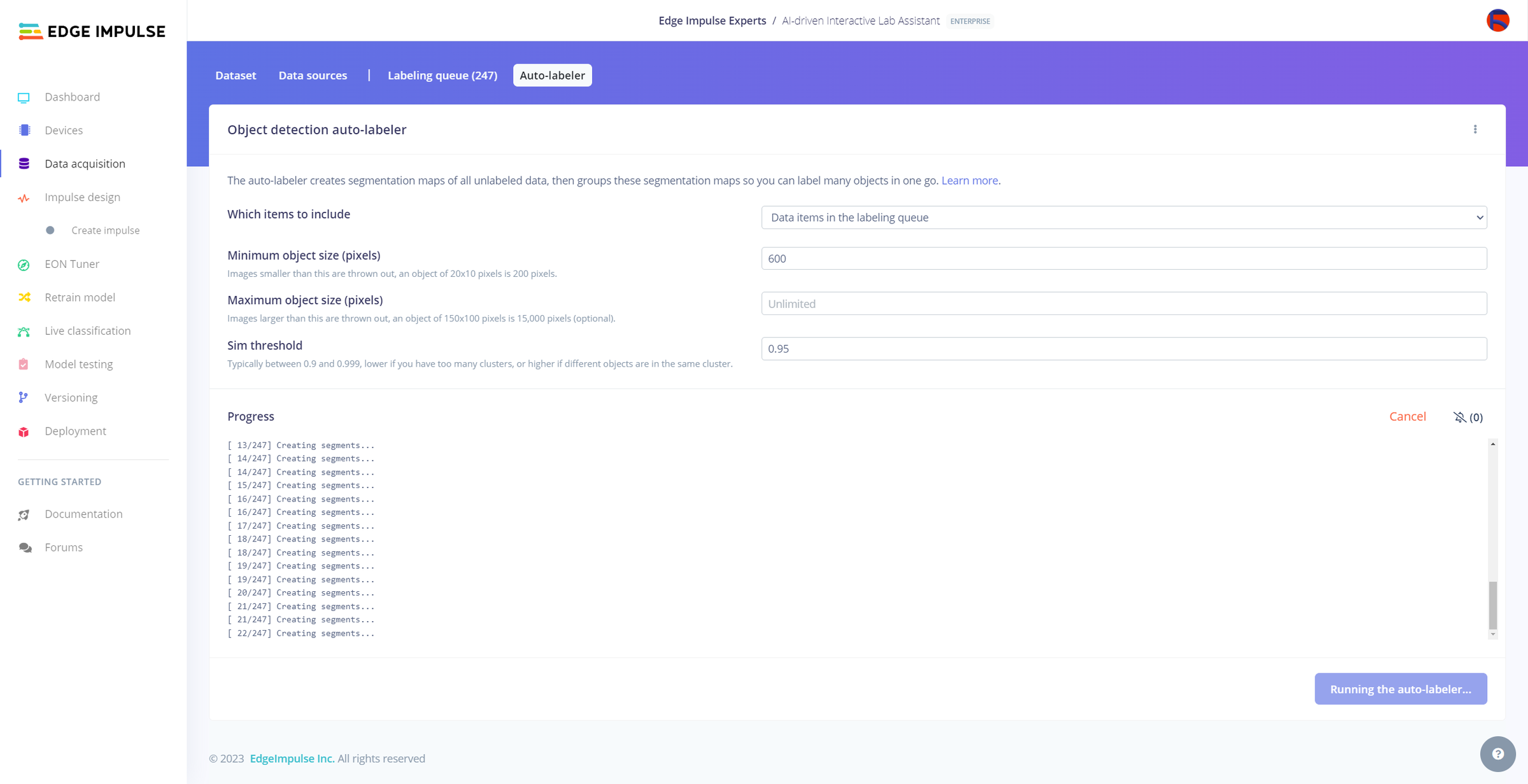The height and width of the screenshot is (784, 1528).
Task: Click the Model testing clipboard icon
Action: tap(24, 364)
